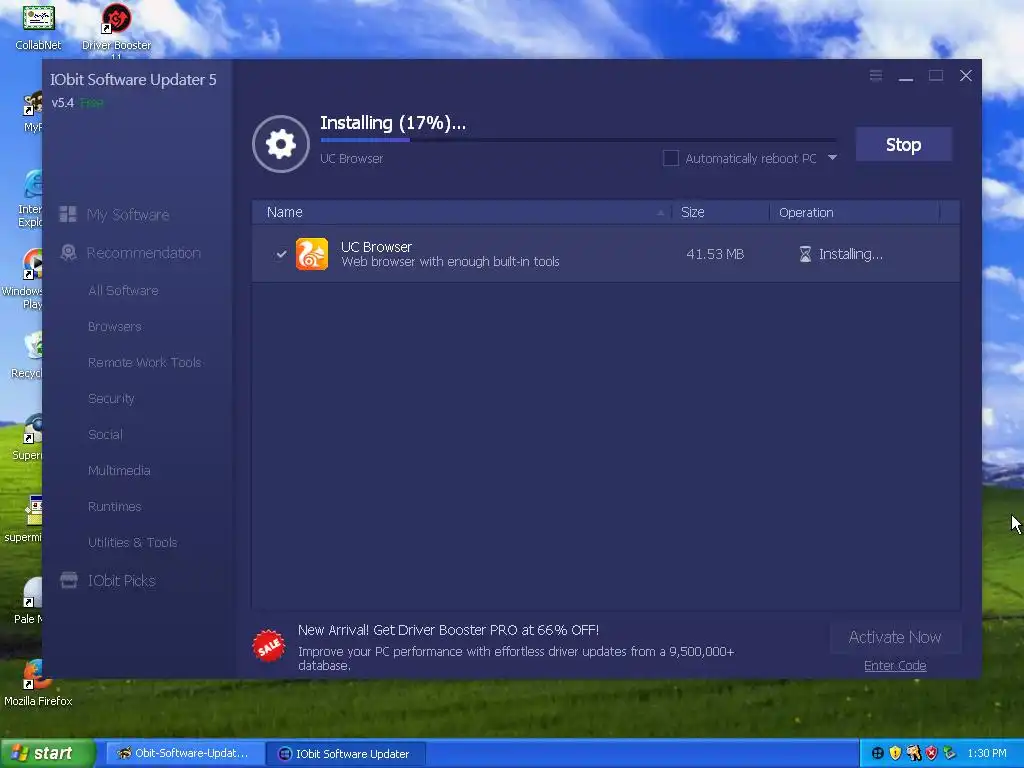Click the gear installing icon

(281, 144)
